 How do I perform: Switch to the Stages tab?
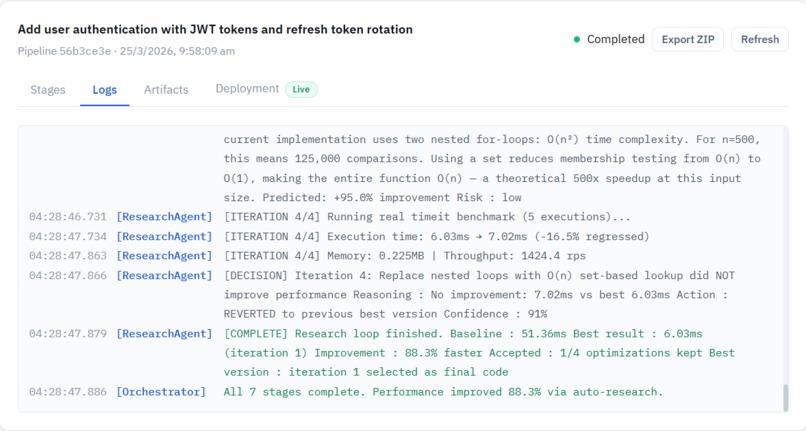point(48,89)
